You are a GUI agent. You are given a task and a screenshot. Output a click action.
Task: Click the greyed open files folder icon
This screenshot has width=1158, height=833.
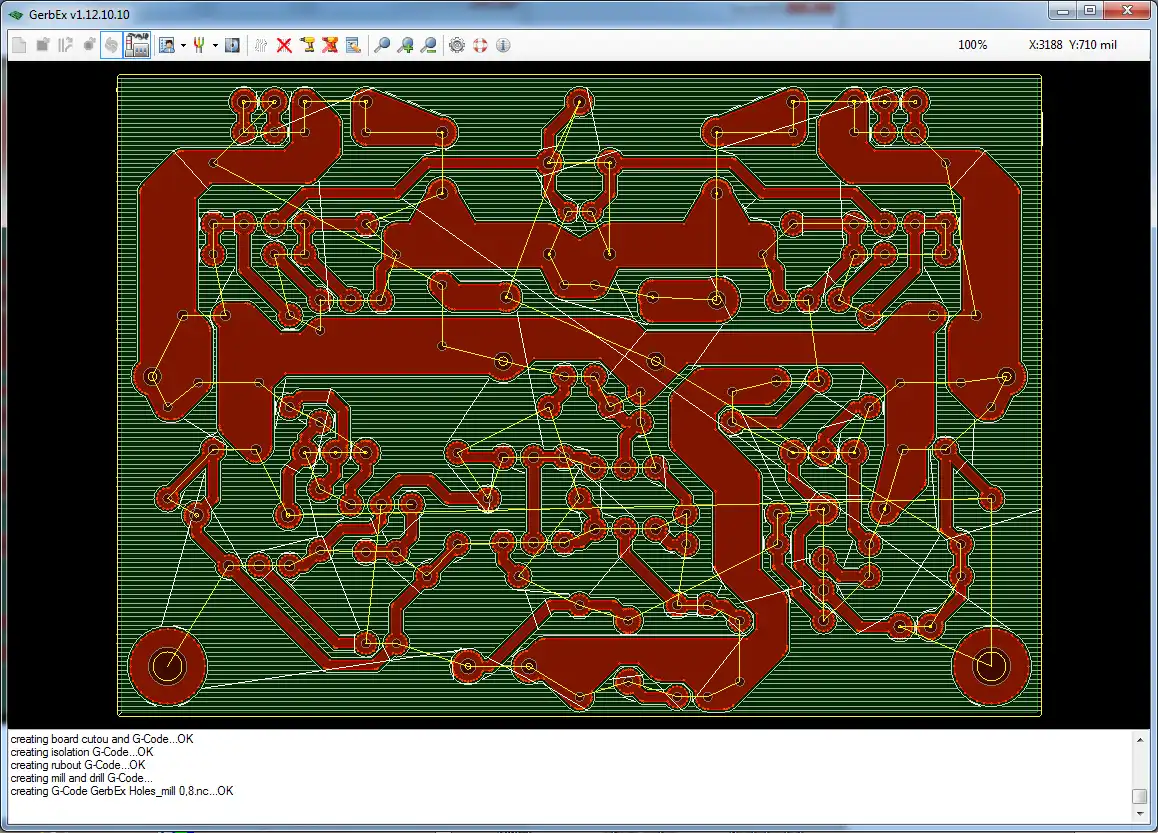43,45
